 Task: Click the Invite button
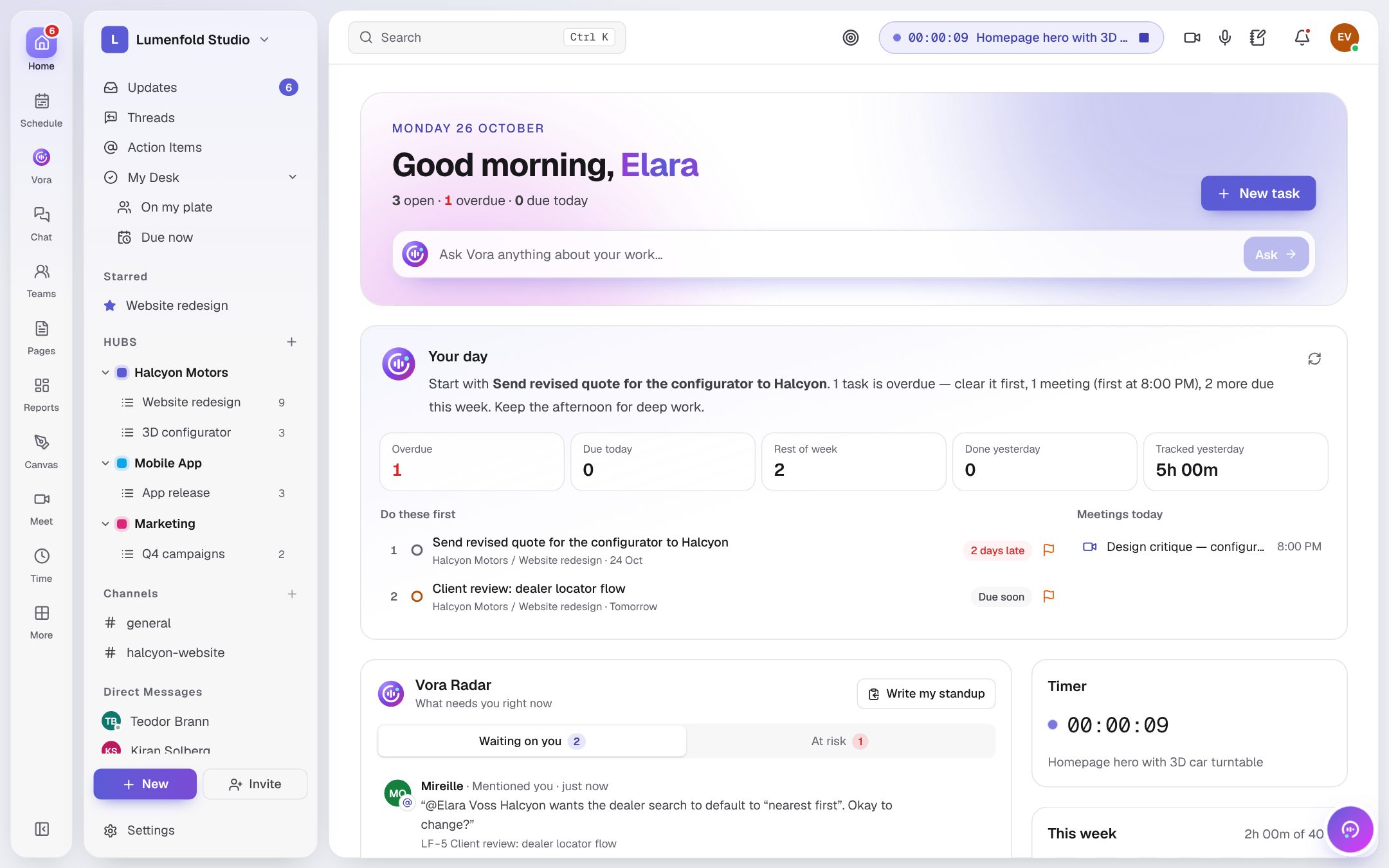(255, 784)
